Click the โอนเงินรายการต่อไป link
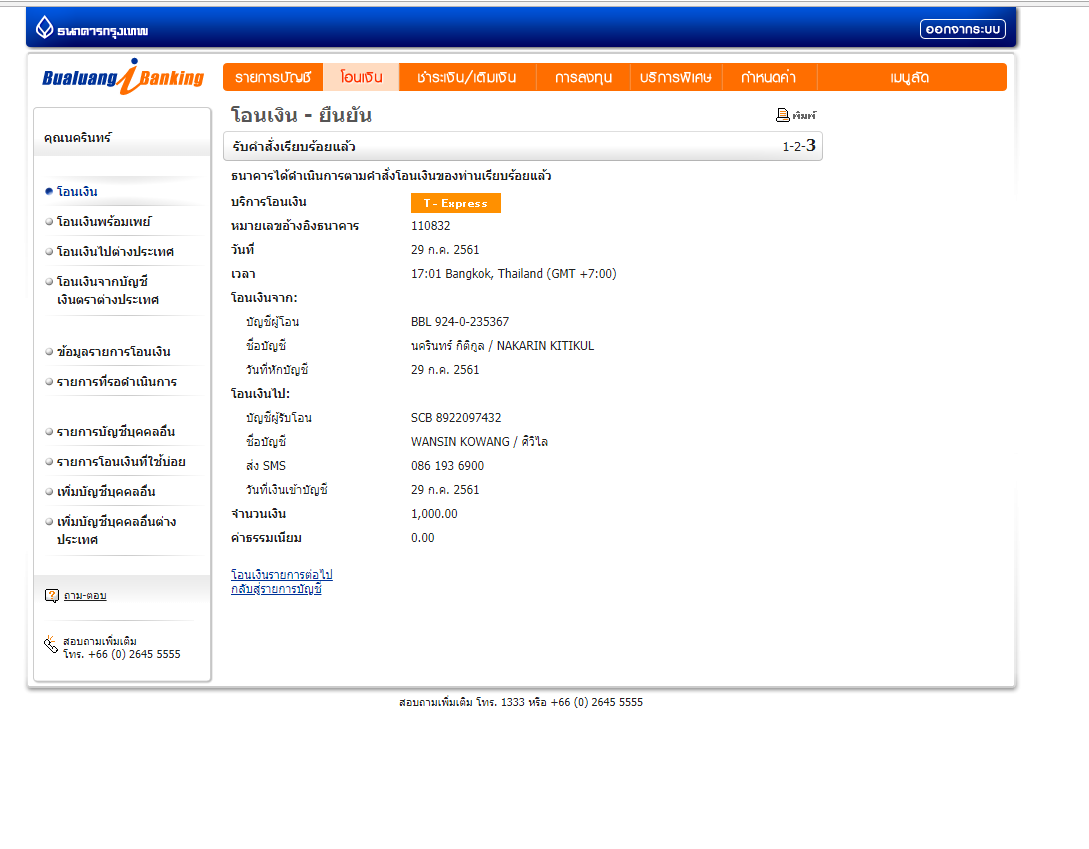Image resolution: width=1089 pixels, height=849 pixels. click(x=281, y=575)
